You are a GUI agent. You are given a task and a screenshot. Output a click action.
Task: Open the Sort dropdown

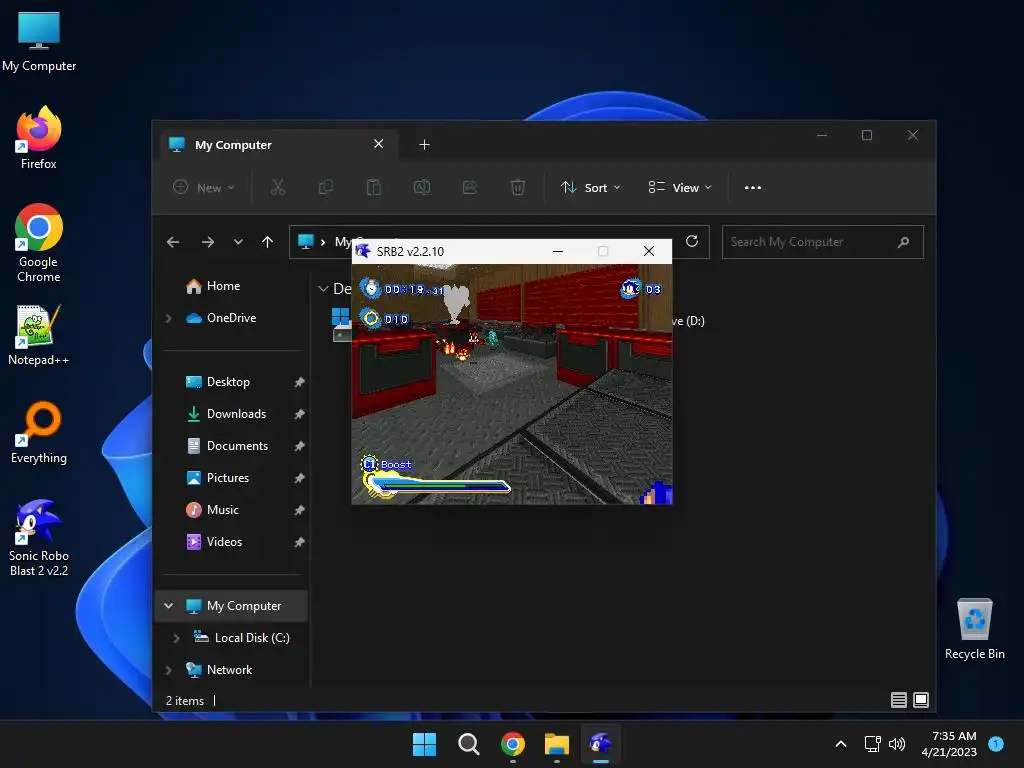[590, 187]
